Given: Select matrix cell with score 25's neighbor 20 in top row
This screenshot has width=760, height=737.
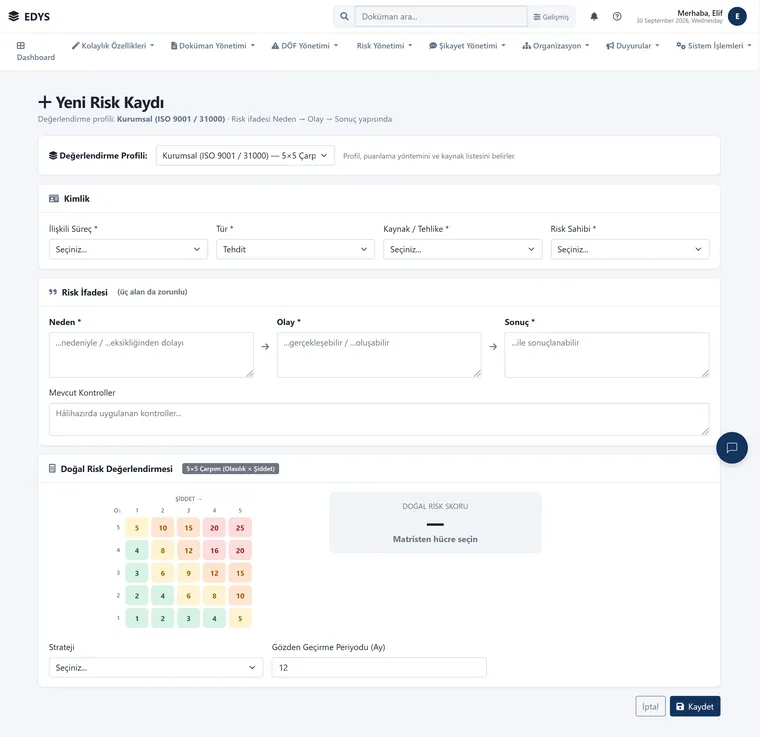Looking at the screenshot, I should 214,528.
